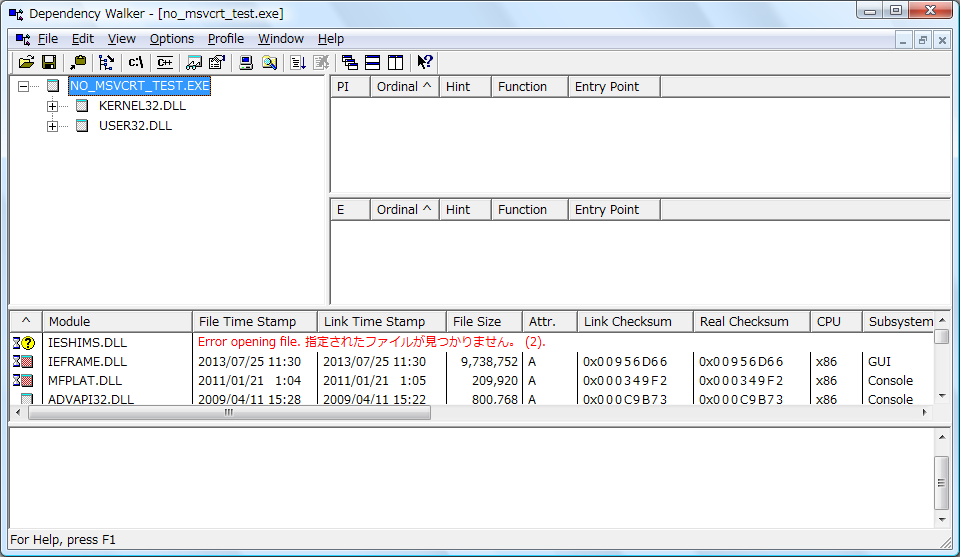Viewport: 960px width, 557px height.
Task: Select KERNEL32.DLL in the tree
Action: (x=142, y=106)
